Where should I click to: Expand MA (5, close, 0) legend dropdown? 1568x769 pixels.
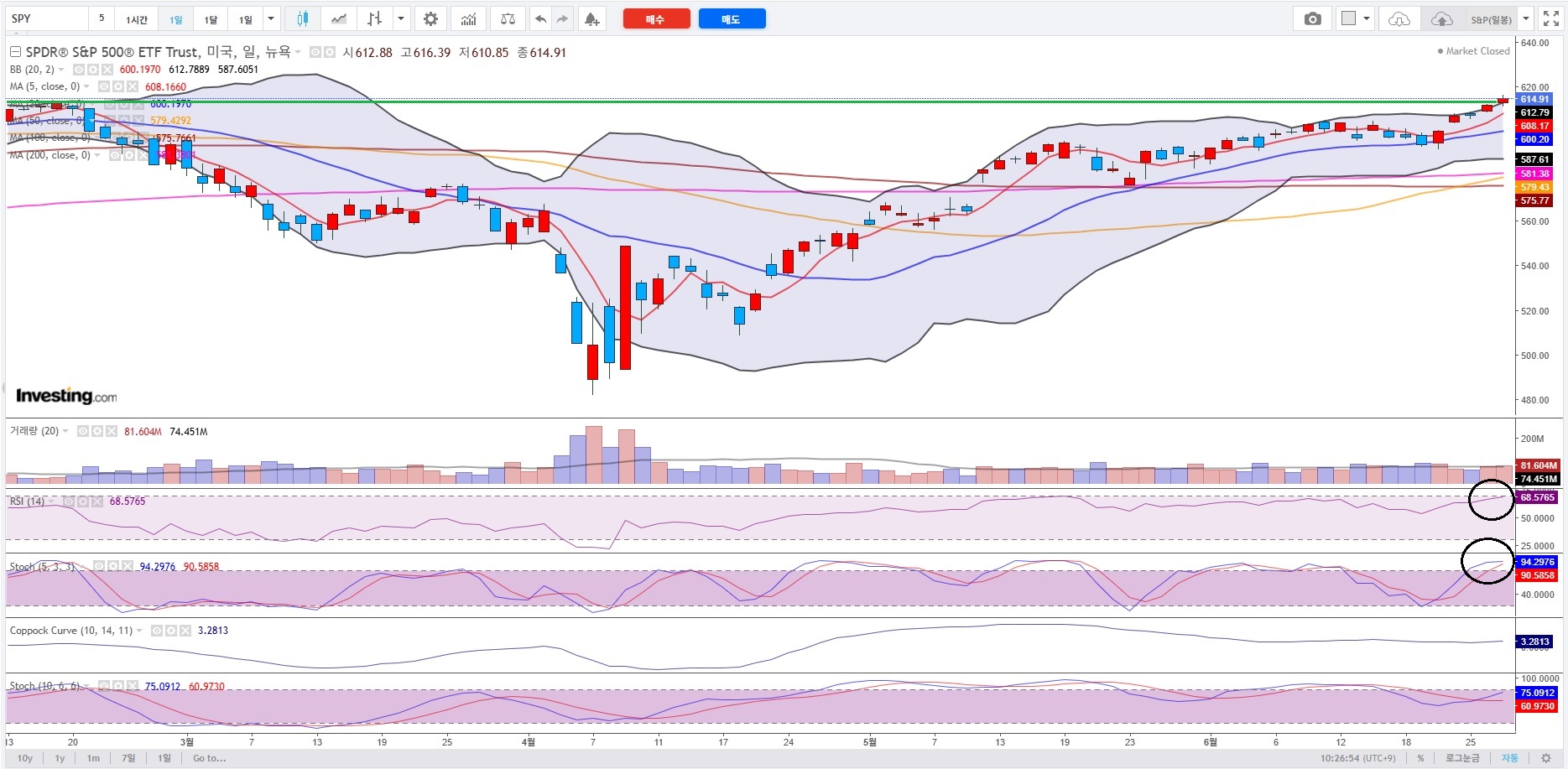click(x=86, y=86)
